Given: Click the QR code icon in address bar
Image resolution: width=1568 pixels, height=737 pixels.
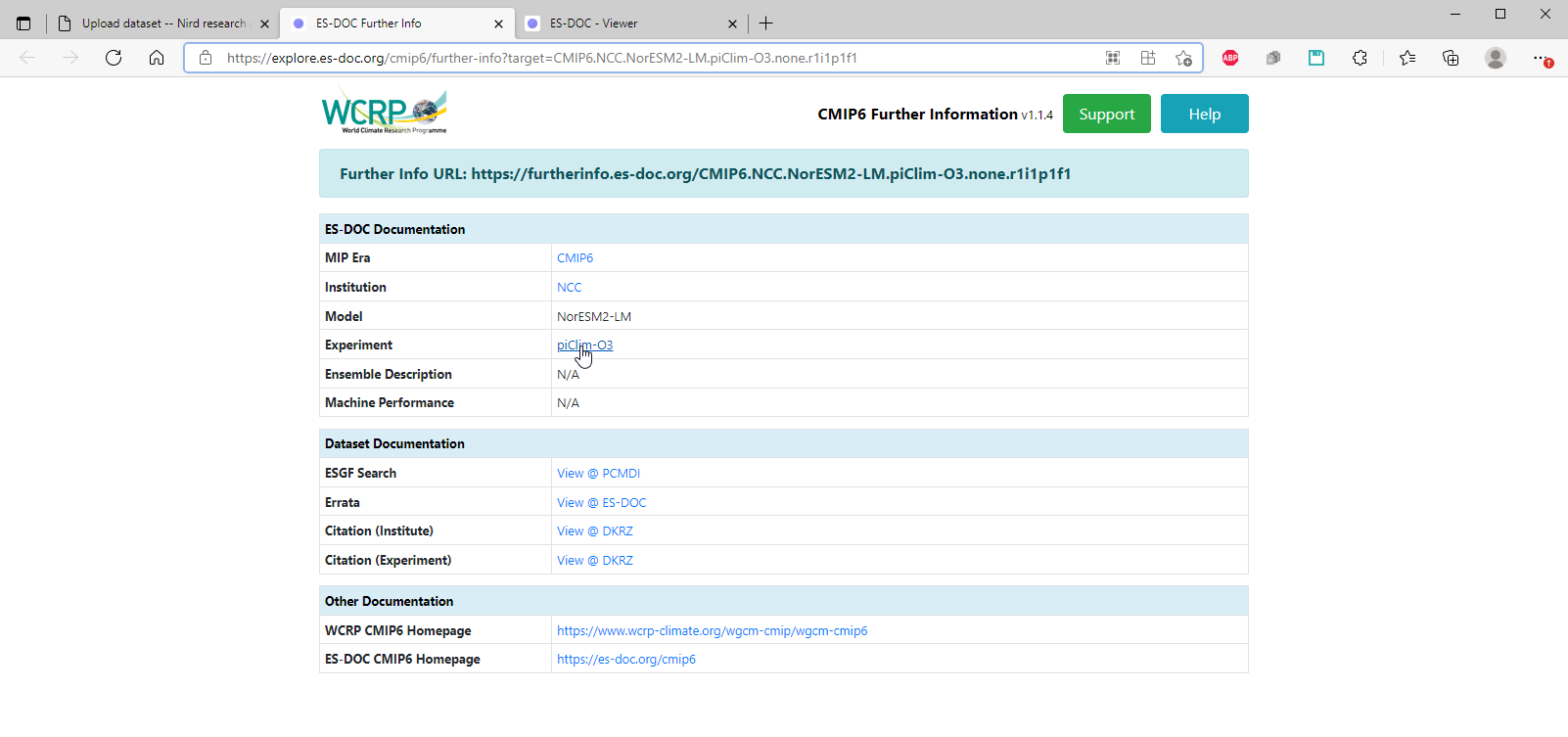Looking at the screenshot, I should coord(1113,58).
